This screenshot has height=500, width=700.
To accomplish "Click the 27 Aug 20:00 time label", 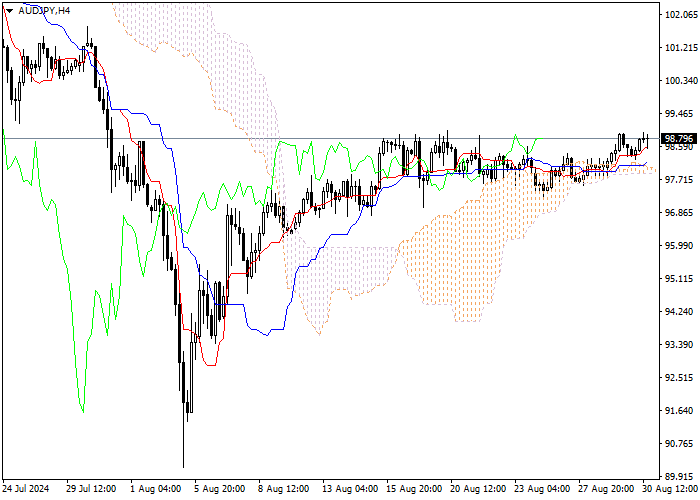I will tap(606, 488).
